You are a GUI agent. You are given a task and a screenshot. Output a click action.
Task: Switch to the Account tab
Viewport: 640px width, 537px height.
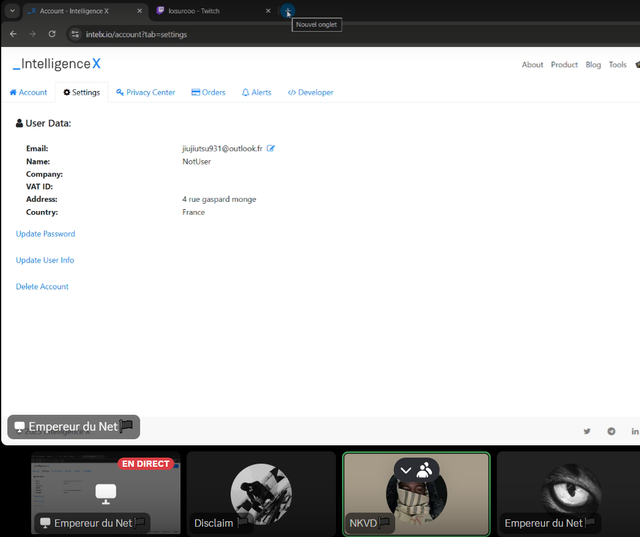[28, 92]
